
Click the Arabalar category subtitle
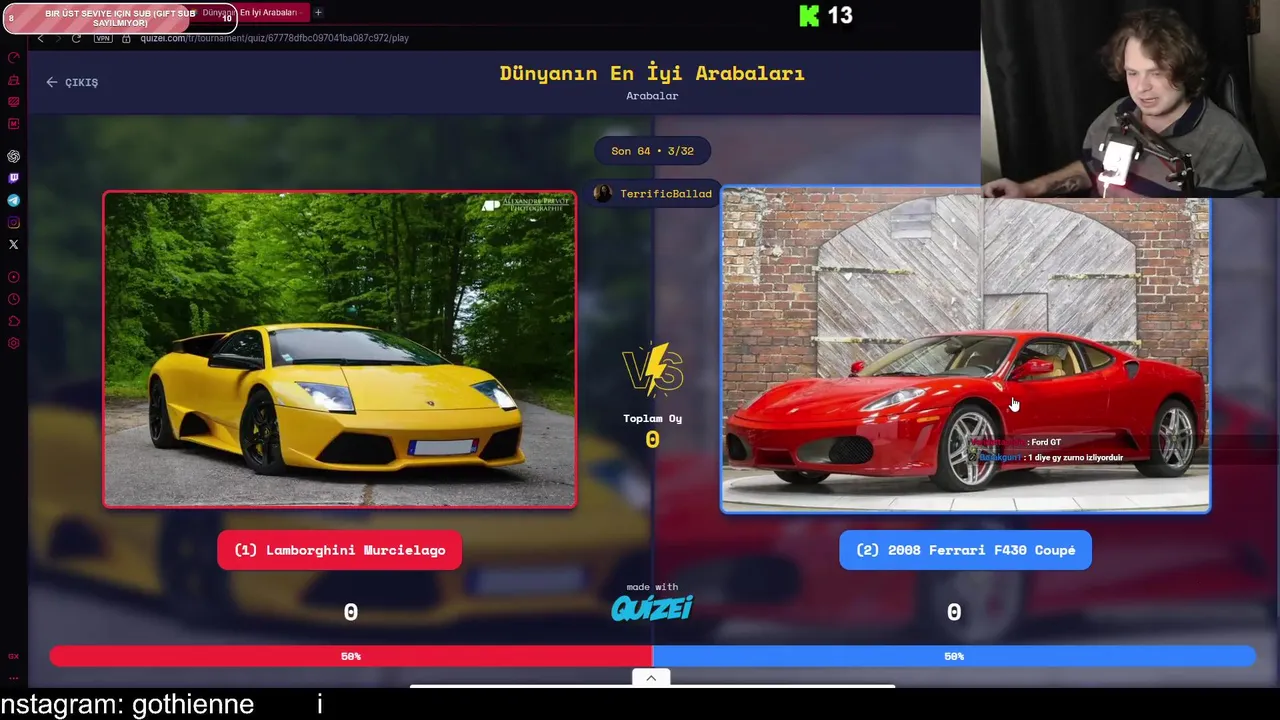tap(652, 96)
